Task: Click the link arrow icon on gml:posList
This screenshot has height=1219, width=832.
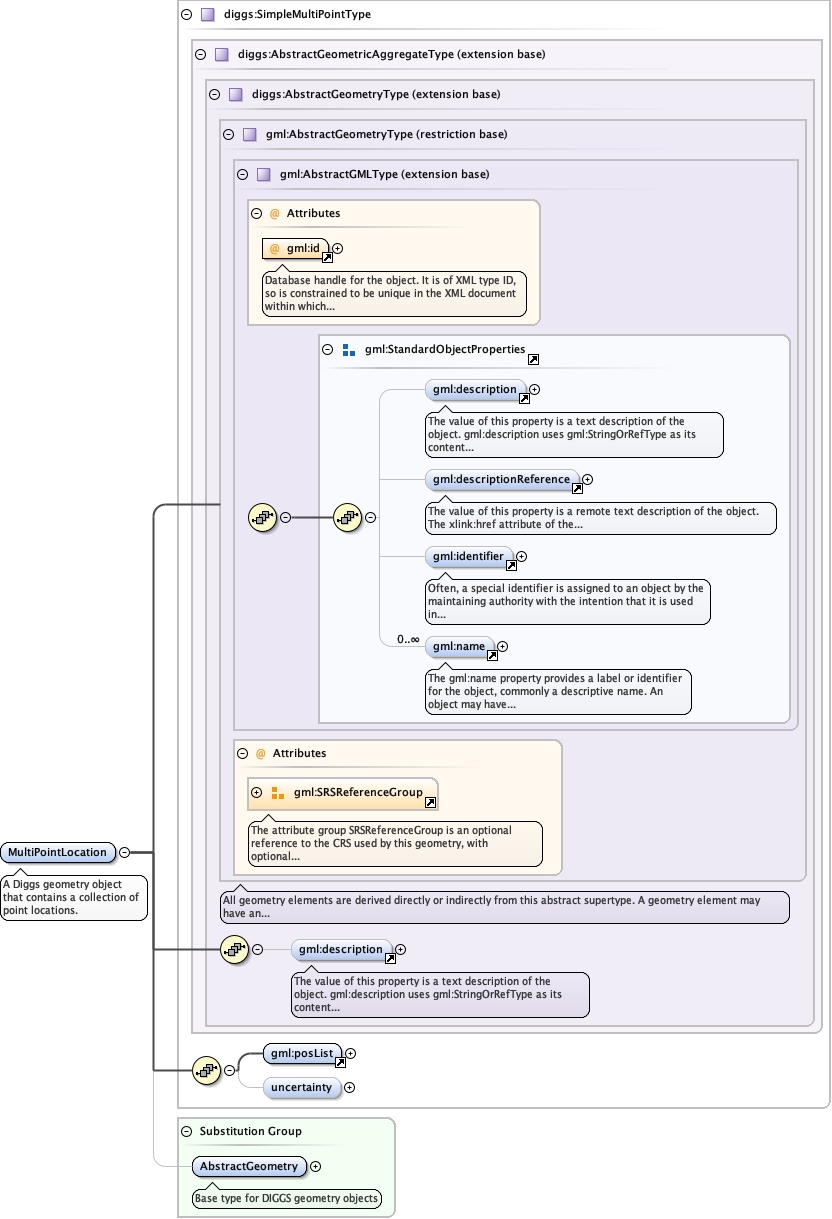Action: pyautogui.click(x=339, y=1062)
